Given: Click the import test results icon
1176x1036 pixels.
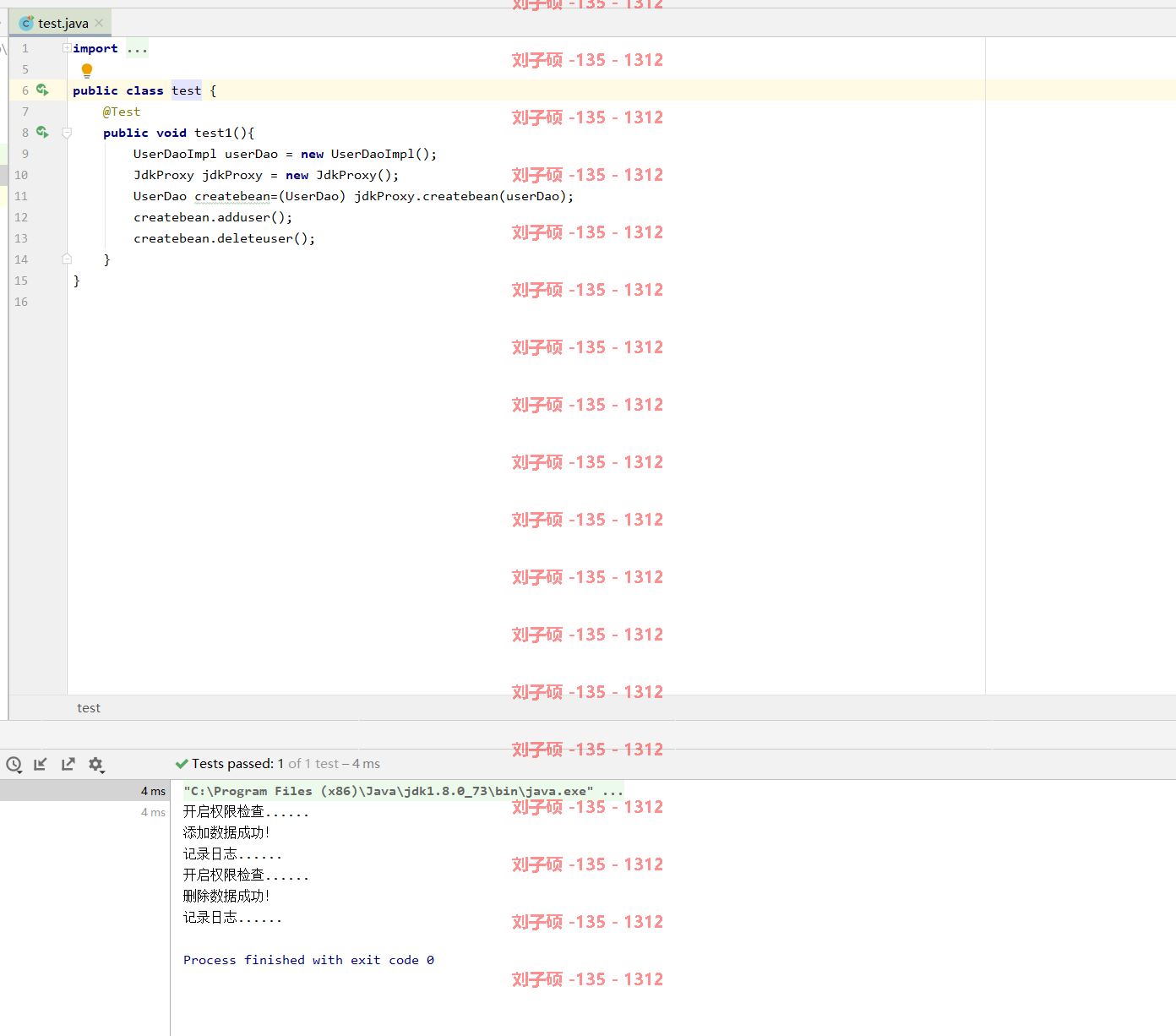Looking at the screenshot, I should (x=40, y=764).
